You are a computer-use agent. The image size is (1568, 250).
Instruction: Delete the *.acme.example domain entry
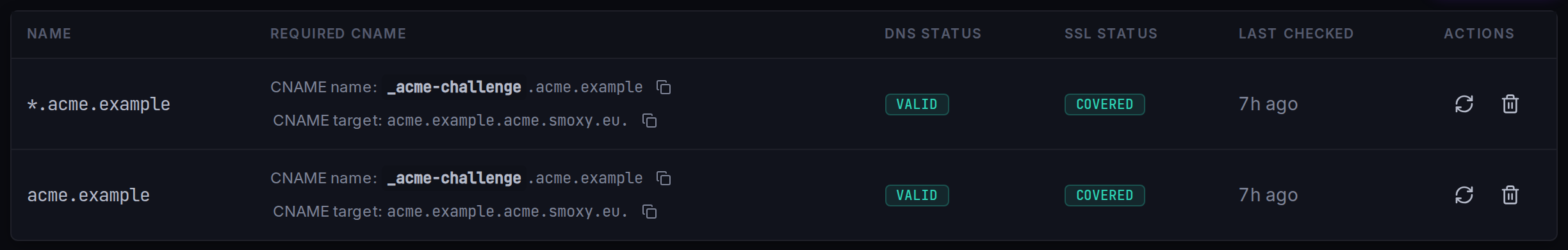click(1510, 104)
